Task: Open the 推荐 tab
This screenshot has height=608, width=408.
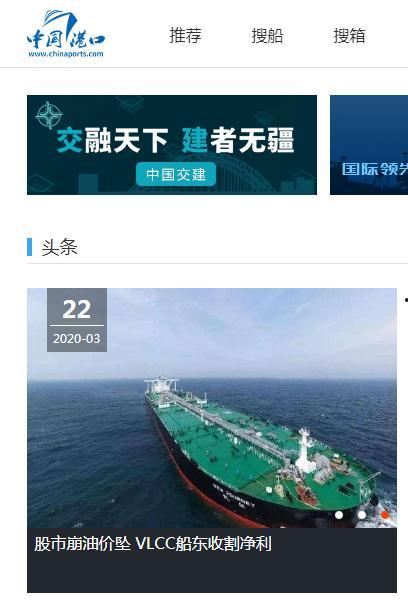Action: coord(186,35)
